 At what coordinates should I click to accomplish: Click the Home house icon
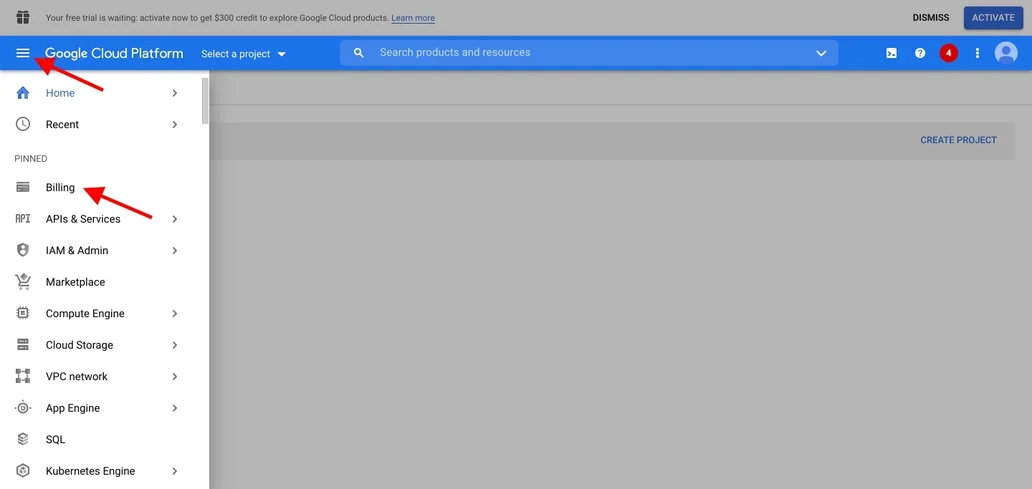coord(23,93)
